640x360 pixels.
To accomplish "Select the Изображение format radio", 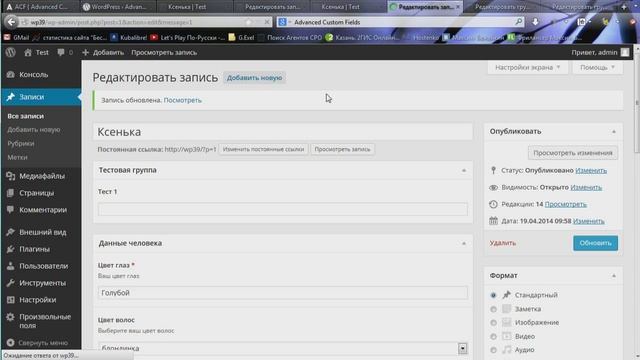I will coord(493,323).
